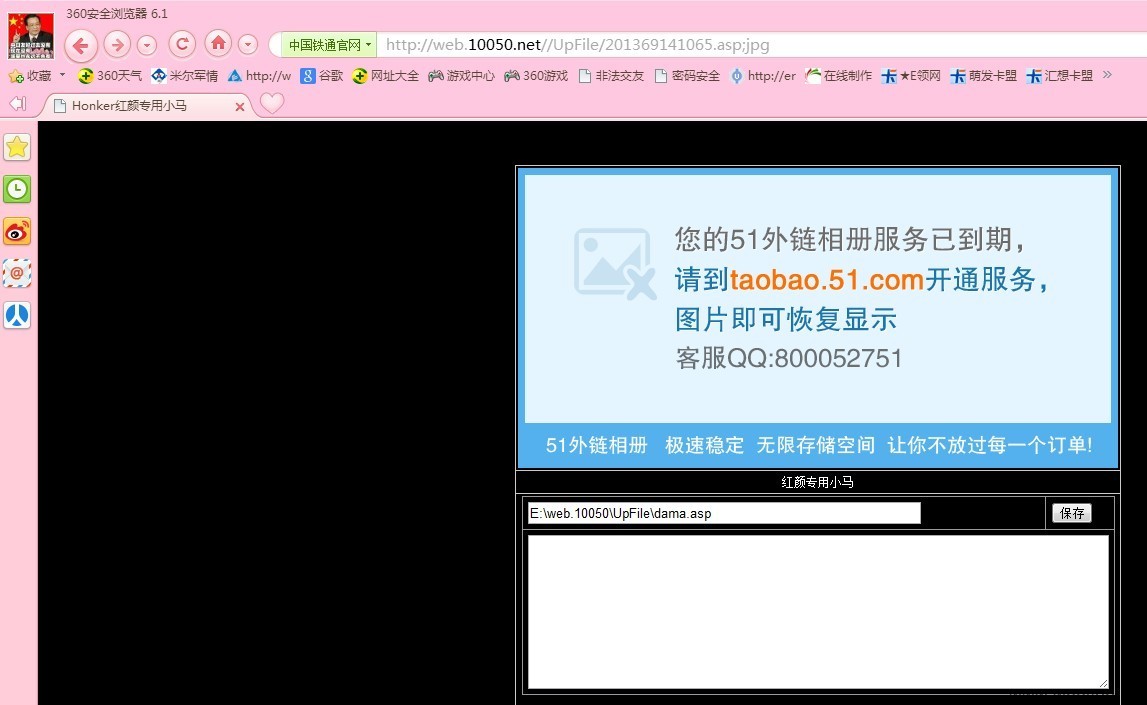Open the 网址大全 bookmark
This screenshot has height=705, width=1147.
[386, 75]
